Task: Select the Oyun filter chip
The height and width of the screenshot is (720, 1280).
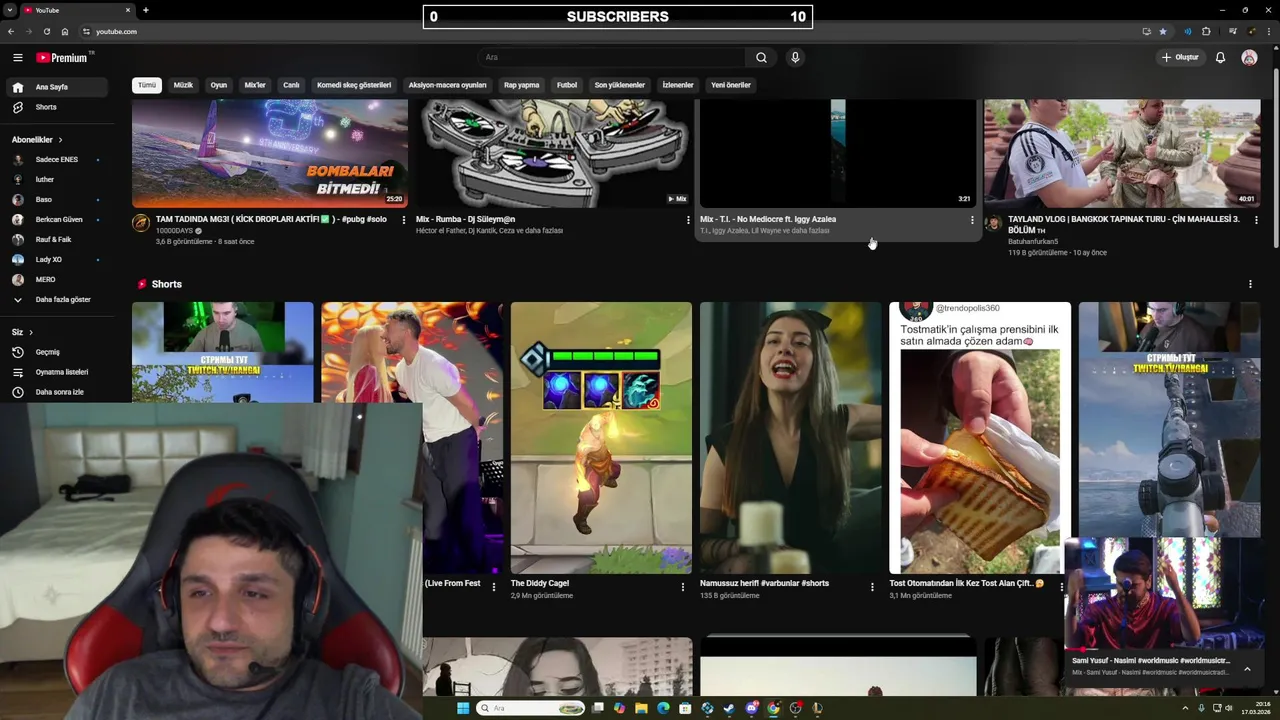Action: (219, 85)
